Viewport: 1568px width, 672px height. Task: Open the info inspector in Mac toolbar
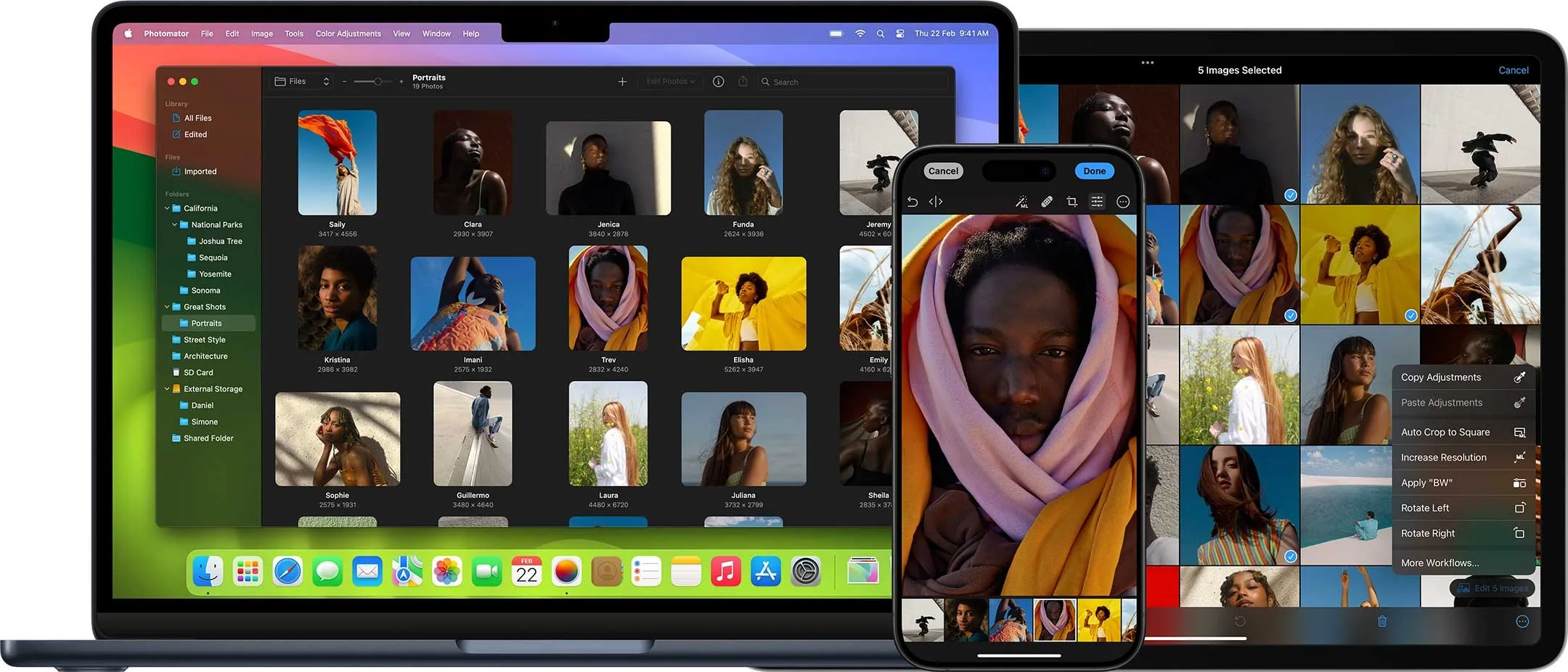[x=718, y=81]
